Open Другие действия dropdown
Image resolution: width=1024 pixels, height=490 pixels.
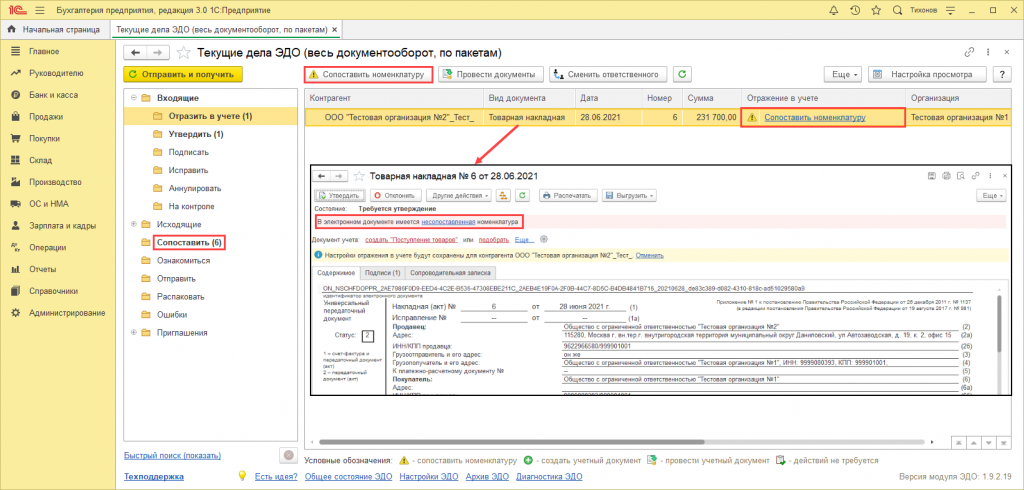[x=458, y=195]
